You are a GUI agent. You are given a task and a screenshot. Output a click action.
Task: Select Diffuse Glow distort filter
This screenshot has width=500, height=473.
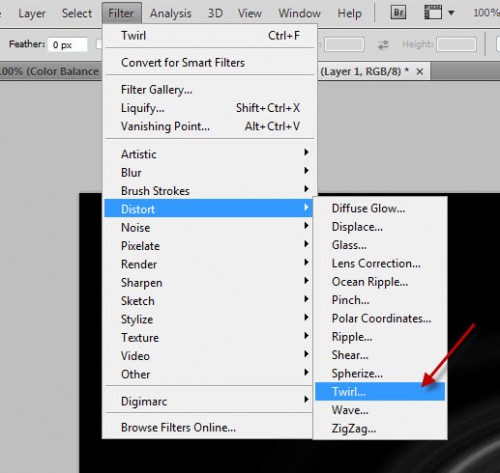click(x=380, y=208)
